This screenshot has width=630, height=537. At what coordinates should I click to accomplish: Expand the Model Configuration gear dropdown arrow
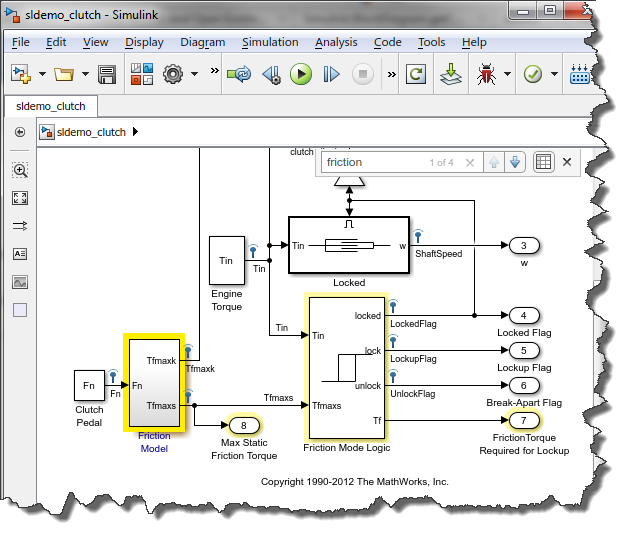[194, 74]
